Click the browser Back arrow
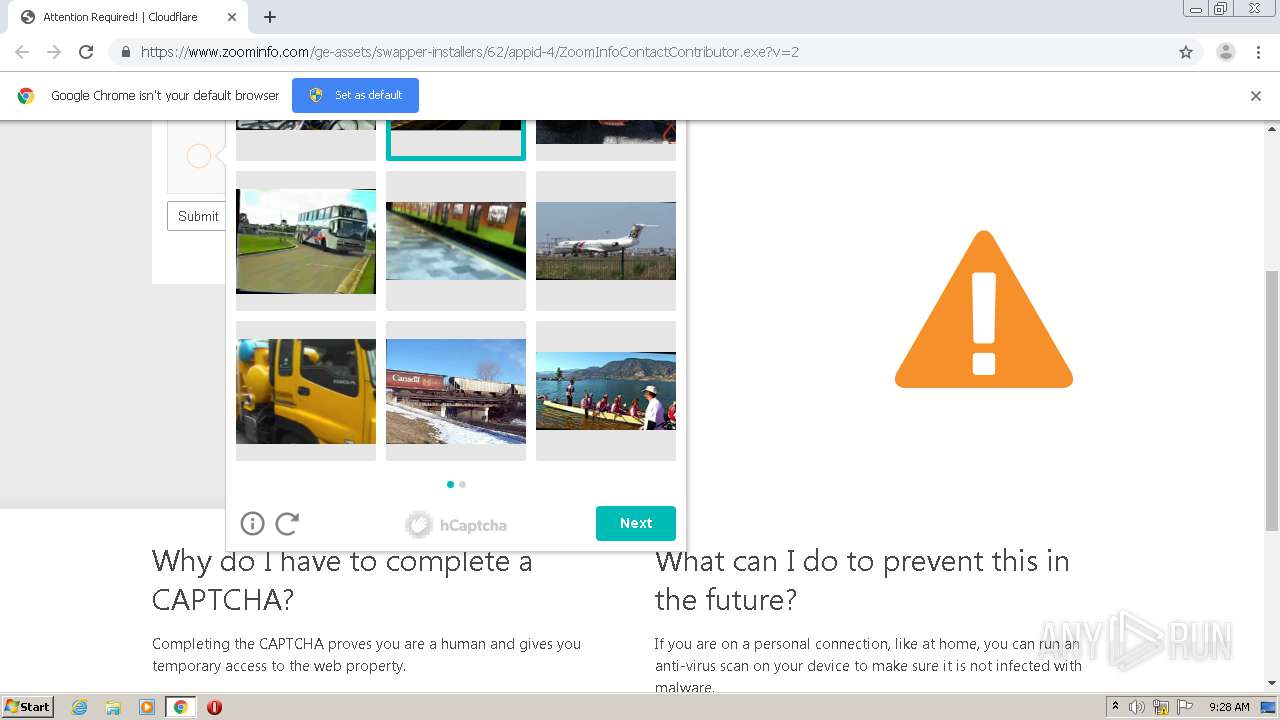The image size is (1280, 720). (x=22, y=52)
